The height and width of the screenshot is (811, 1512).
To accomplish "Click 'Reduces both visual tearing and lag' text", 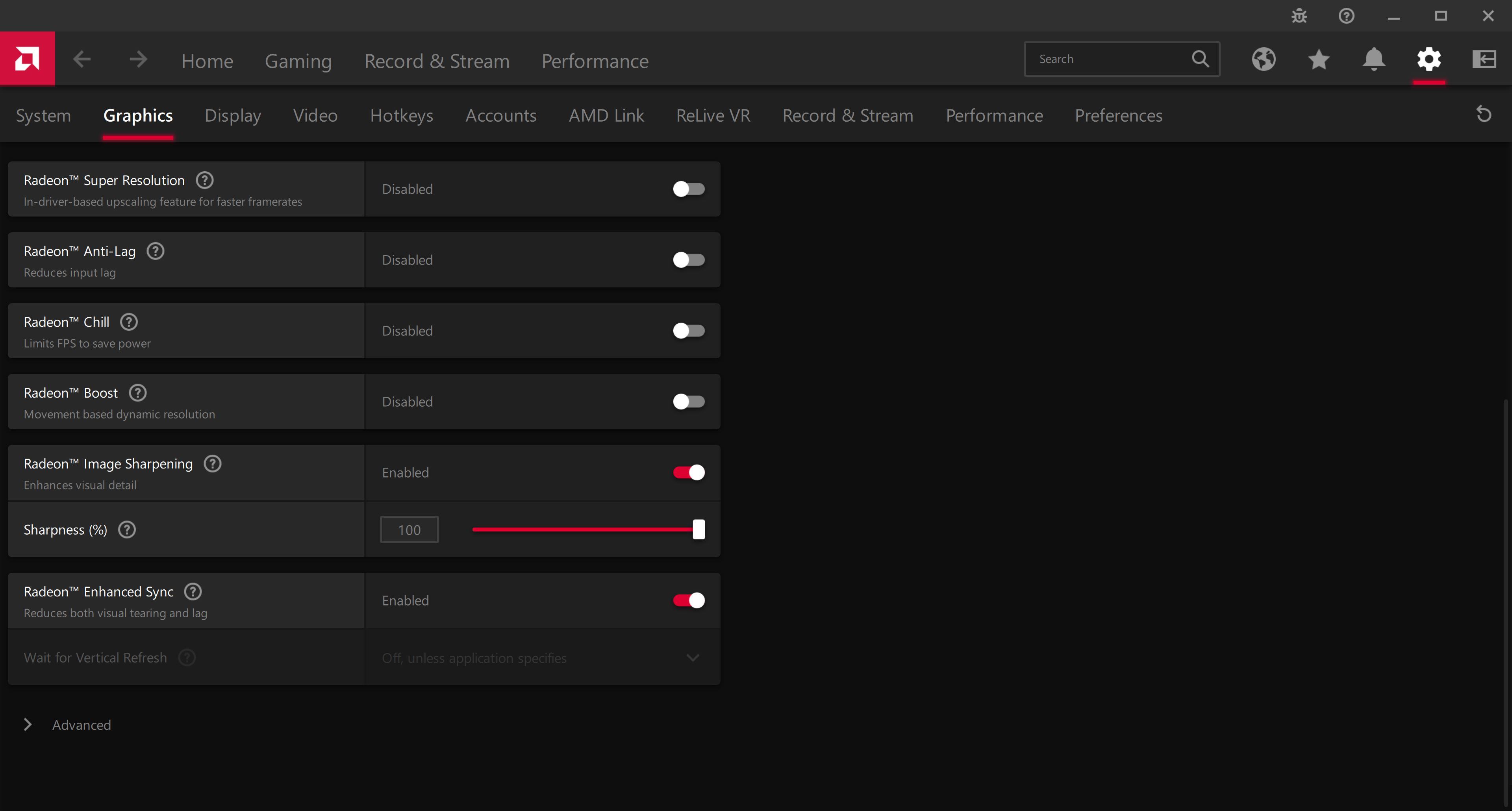I will click(115, 613).
